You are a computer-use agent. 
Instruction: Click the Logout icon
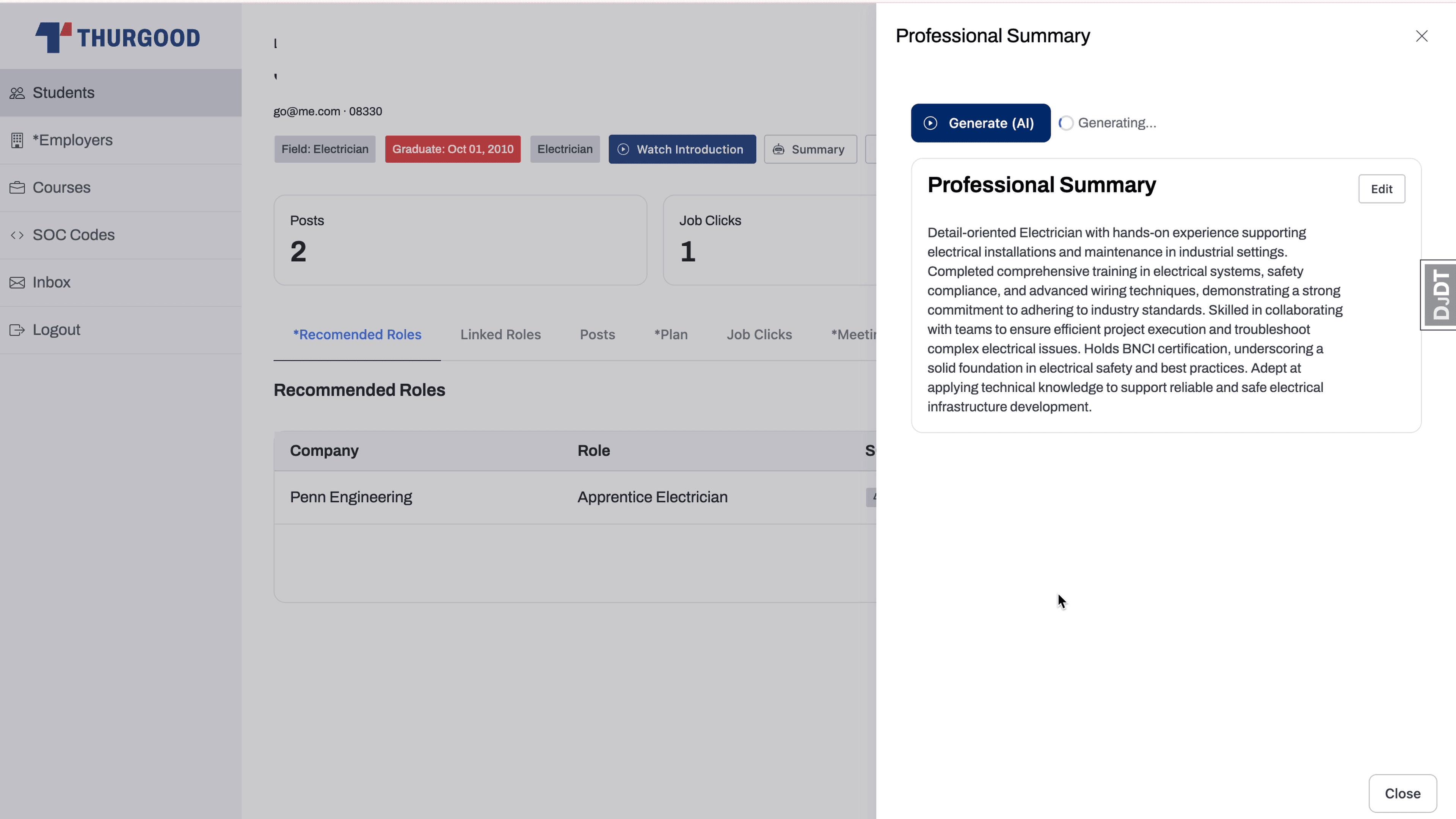[x=17, y=329]
